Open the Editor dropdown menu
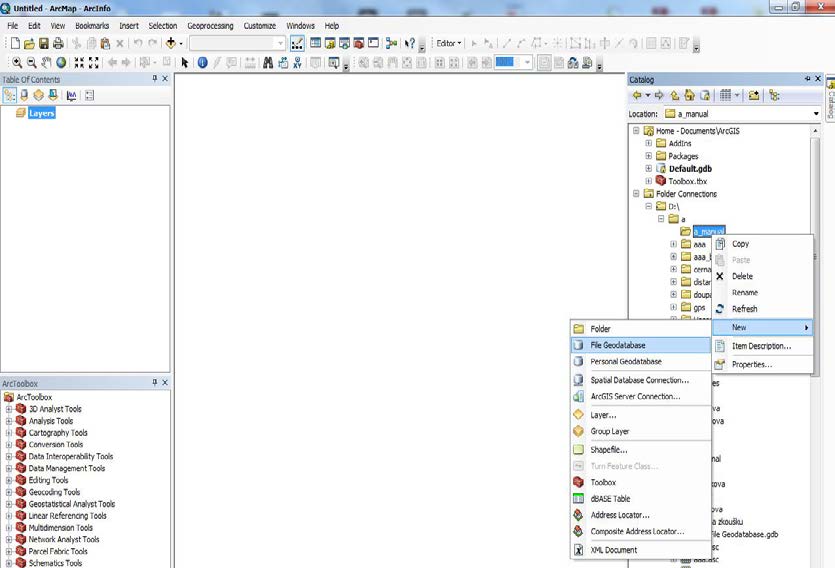 pyautogui.click(x=449, y=43)
